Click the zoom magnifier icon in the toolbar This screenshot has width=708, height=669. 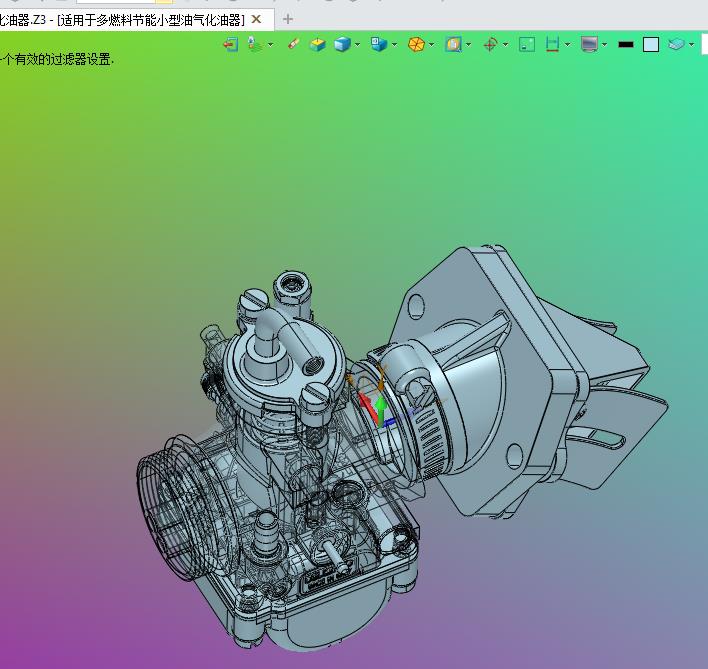(453, 44)
